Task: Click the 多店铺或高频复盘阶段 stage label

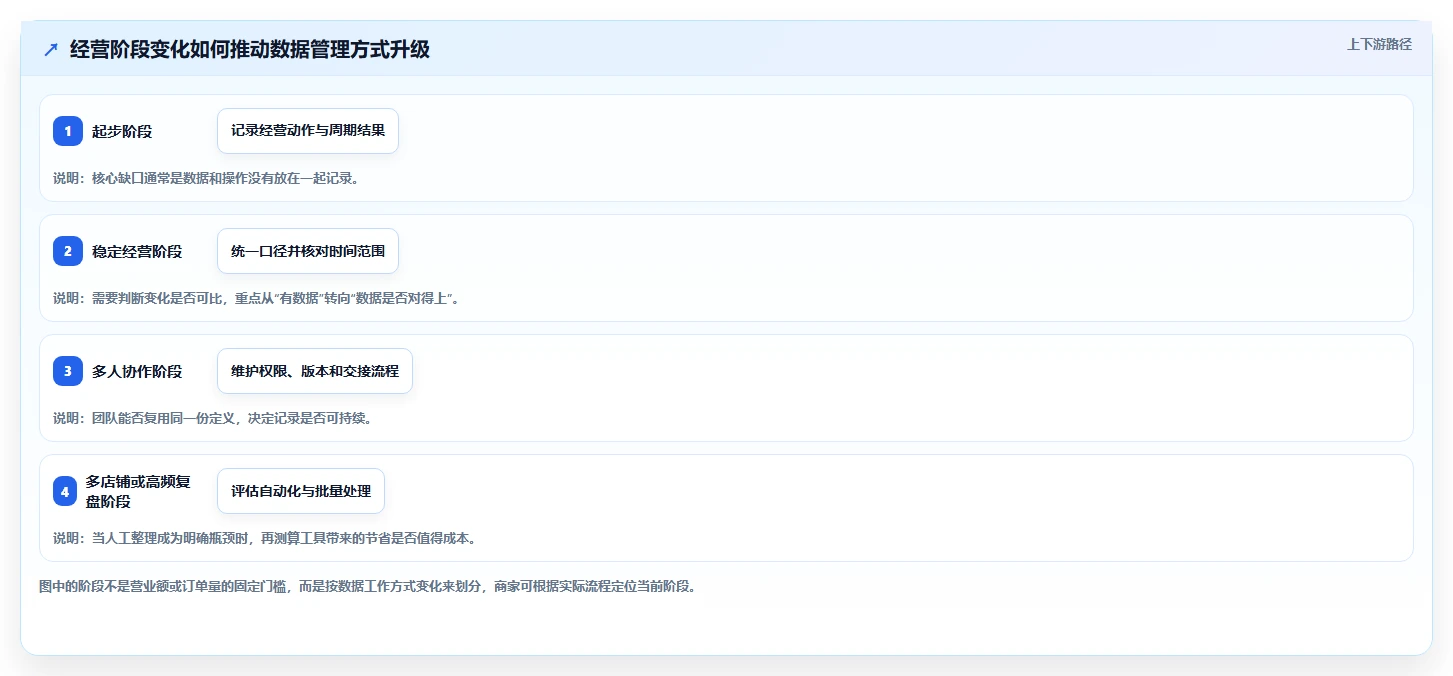Action: point(138,491)
